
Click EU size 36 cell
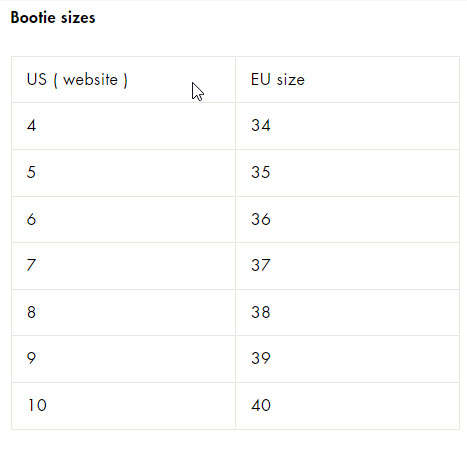[x=348, y=220]
